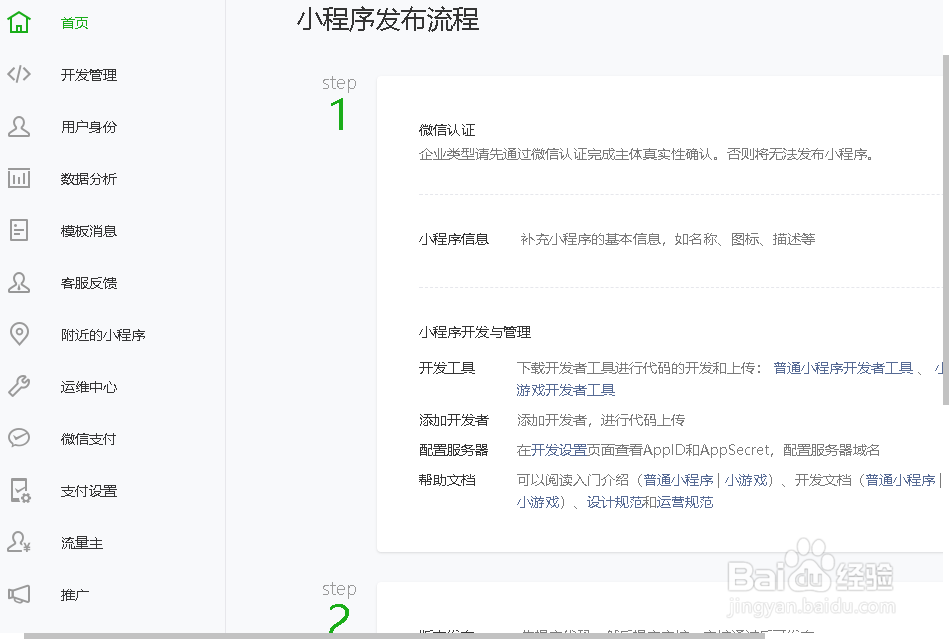The image size is (949, 639).
Task: Click the 小程序发布流程 page title
Action: click(x=388, y=19)
